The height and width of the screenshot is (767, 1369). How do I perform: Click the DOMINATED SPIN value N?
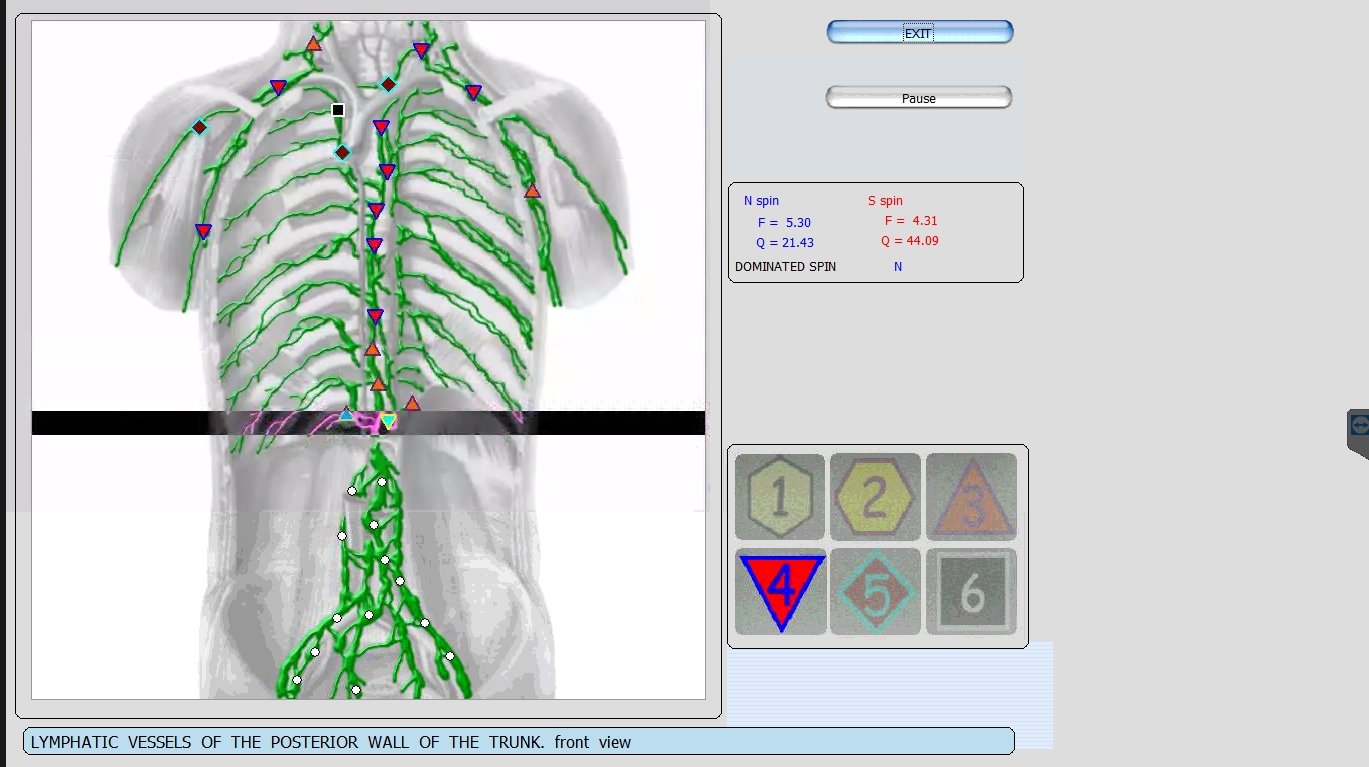[898, 267]
